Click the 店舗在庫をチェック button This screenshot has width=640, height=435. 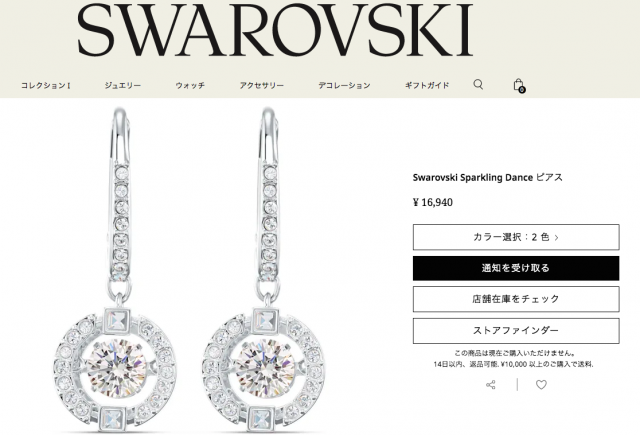pos(516,299)
